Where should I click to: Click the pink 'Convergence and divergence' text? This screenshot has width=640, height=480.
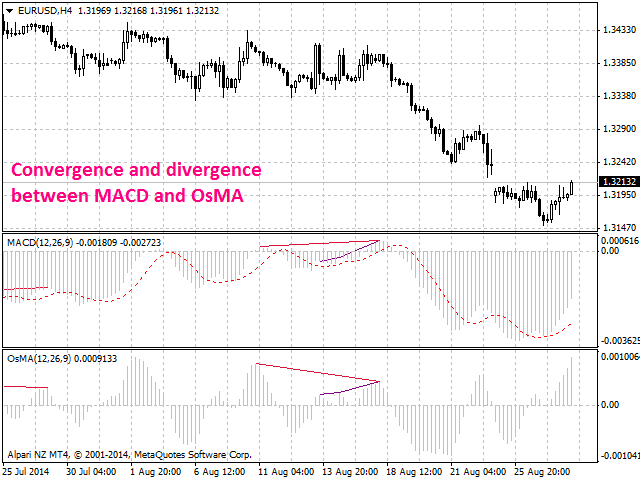coord(136,169)
